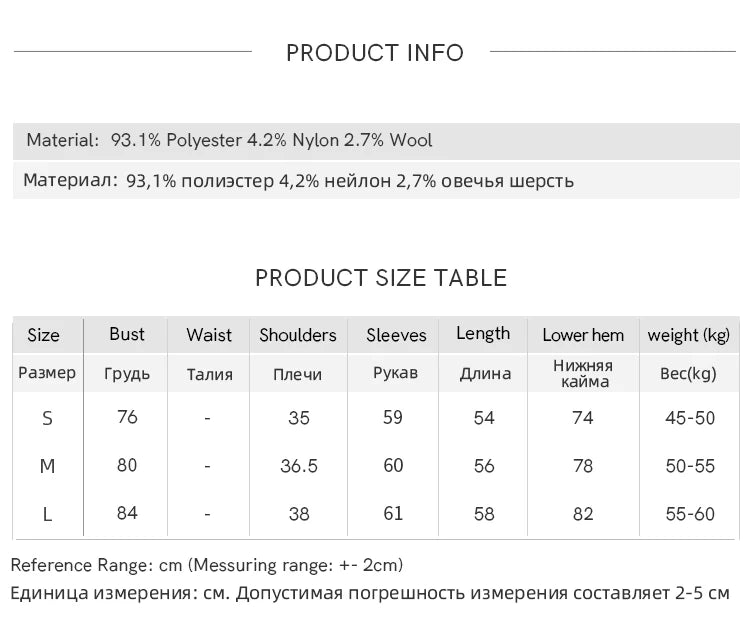Click the Waist column header
Image resolution: width=750 pixels, height=630 pixels.
209,335
